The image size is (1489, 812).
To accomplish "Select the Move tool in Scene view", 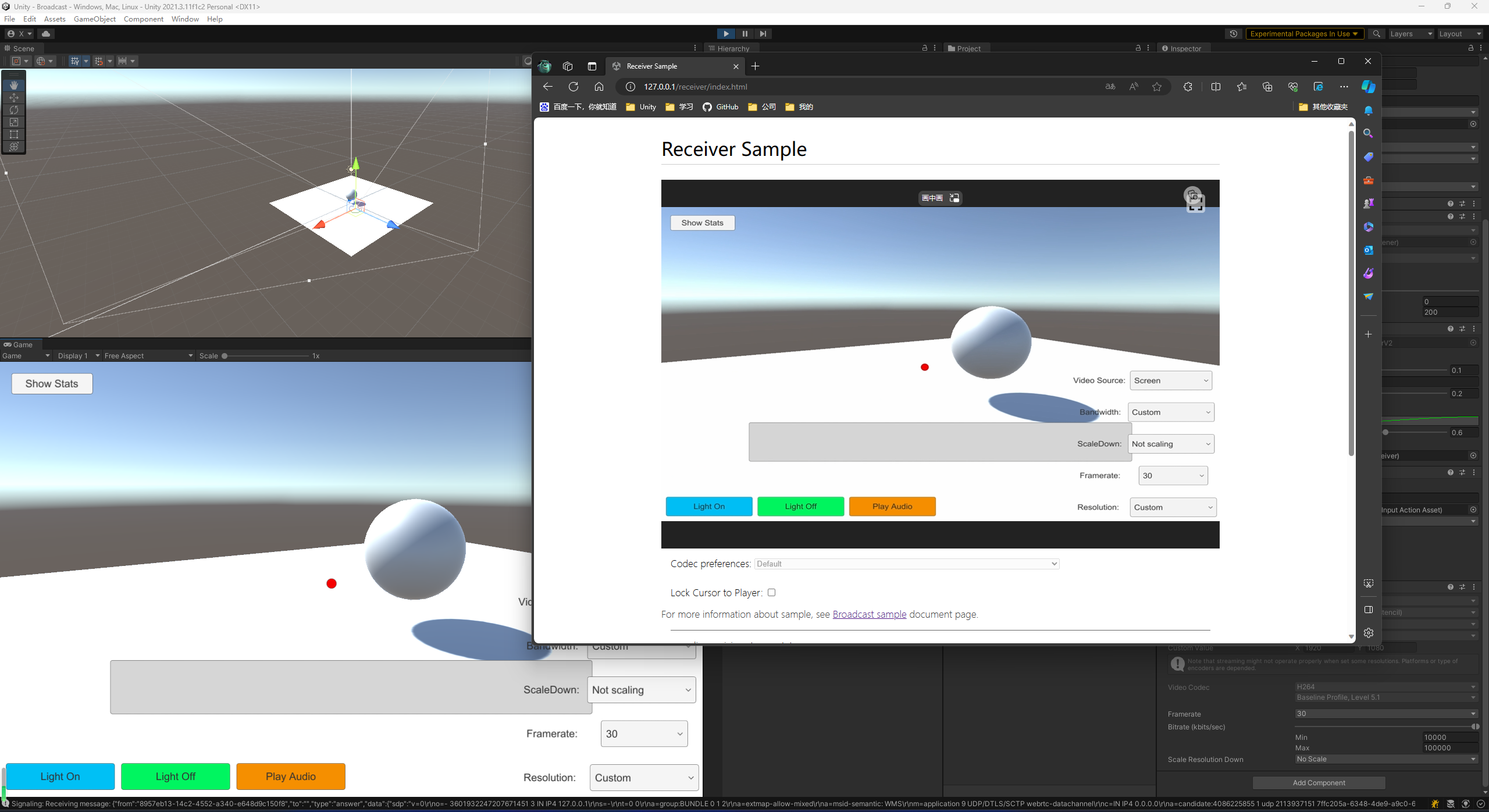I will 14,97.
